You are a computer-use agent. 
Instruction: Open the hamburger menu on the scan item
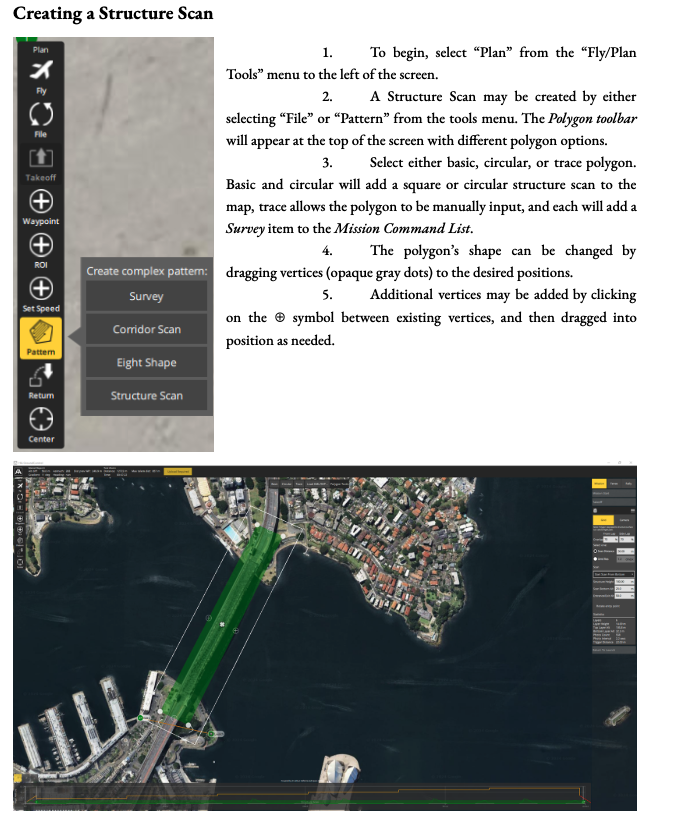click(x=633, y=510)
